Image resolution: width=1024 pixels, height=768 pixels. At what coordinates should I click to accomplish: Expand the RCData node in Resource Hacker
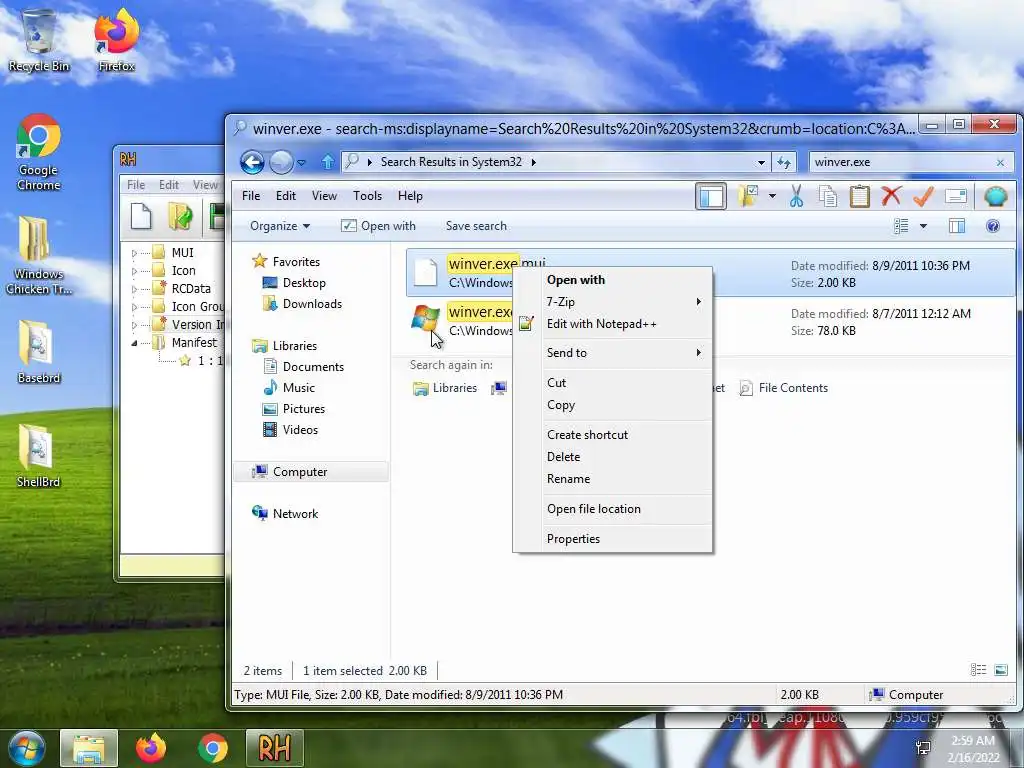(x=134, y=289)
